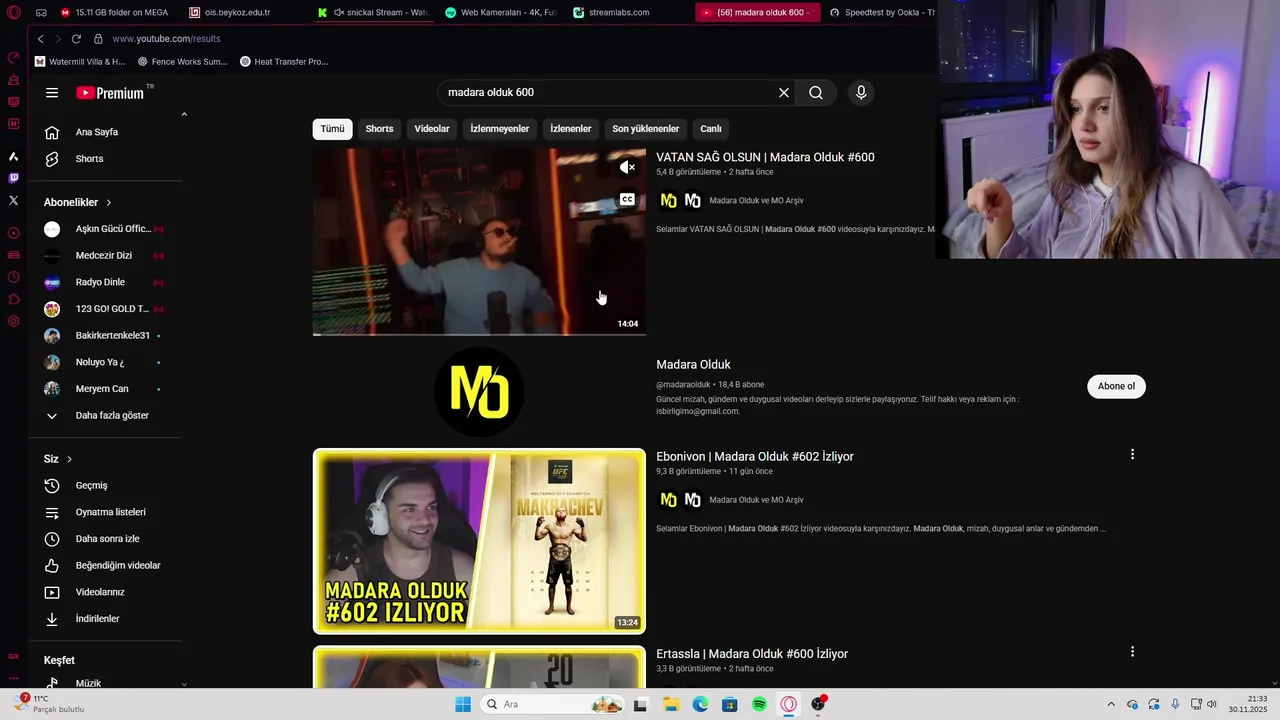Go to the YouTube Premium home logo
This screenshot has width=1280, height=720.
(x=110, y=93)
